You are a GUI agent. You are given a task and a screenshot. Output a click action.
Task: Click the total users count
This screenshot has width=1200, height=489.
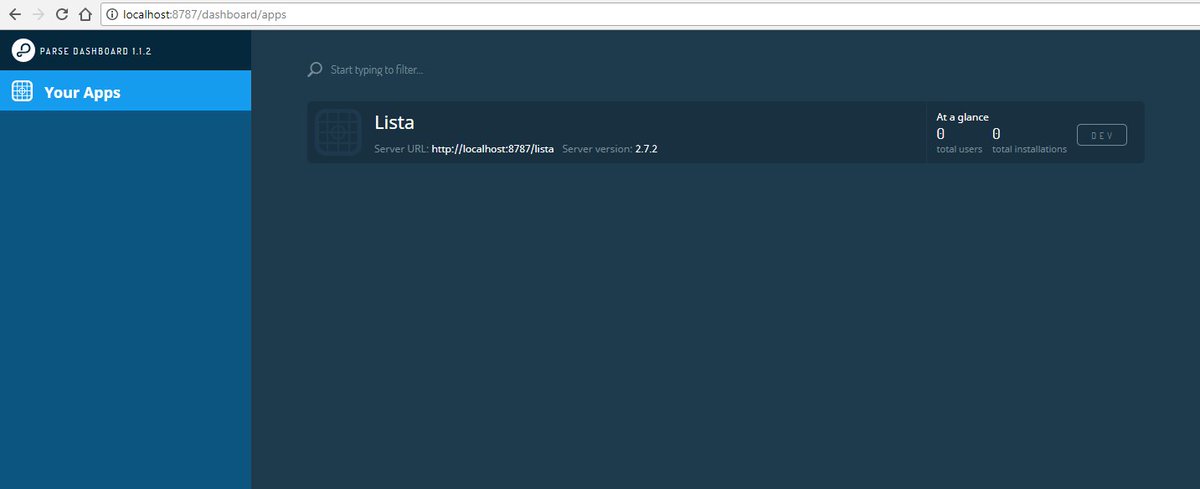pyautogui.click(x=940, y=133)
